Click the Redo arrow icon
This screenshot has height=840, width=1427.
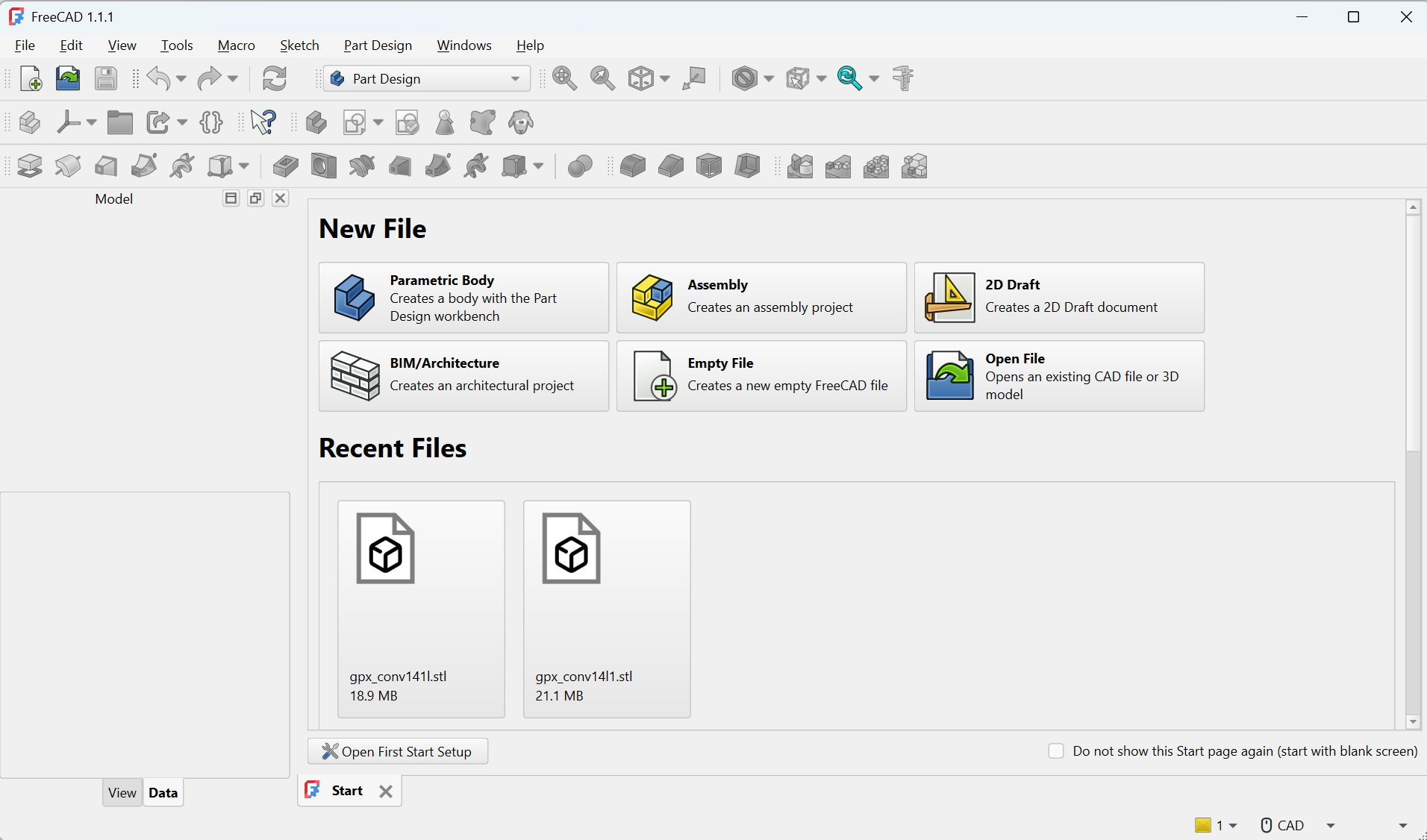(x=210, y=78)
